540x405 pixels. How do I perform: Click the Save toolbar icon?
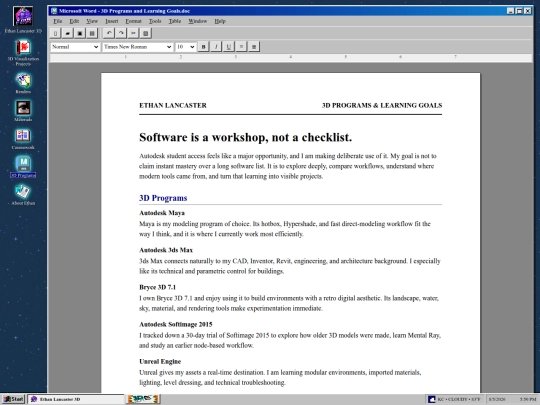tap(80, 33)
